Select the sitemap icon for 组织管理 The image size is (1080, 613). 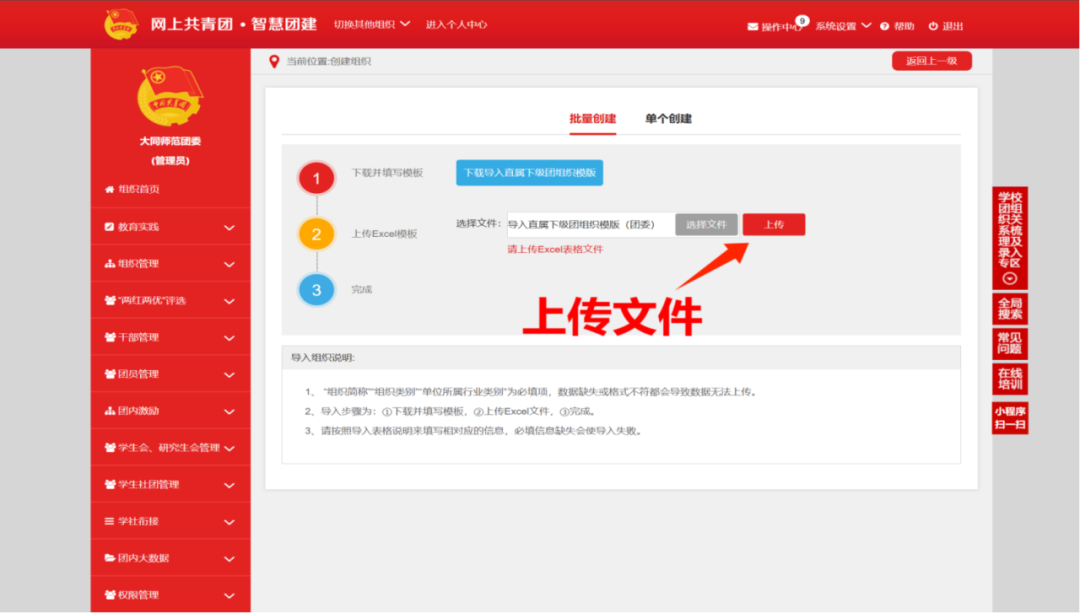[x=110, y=262]
